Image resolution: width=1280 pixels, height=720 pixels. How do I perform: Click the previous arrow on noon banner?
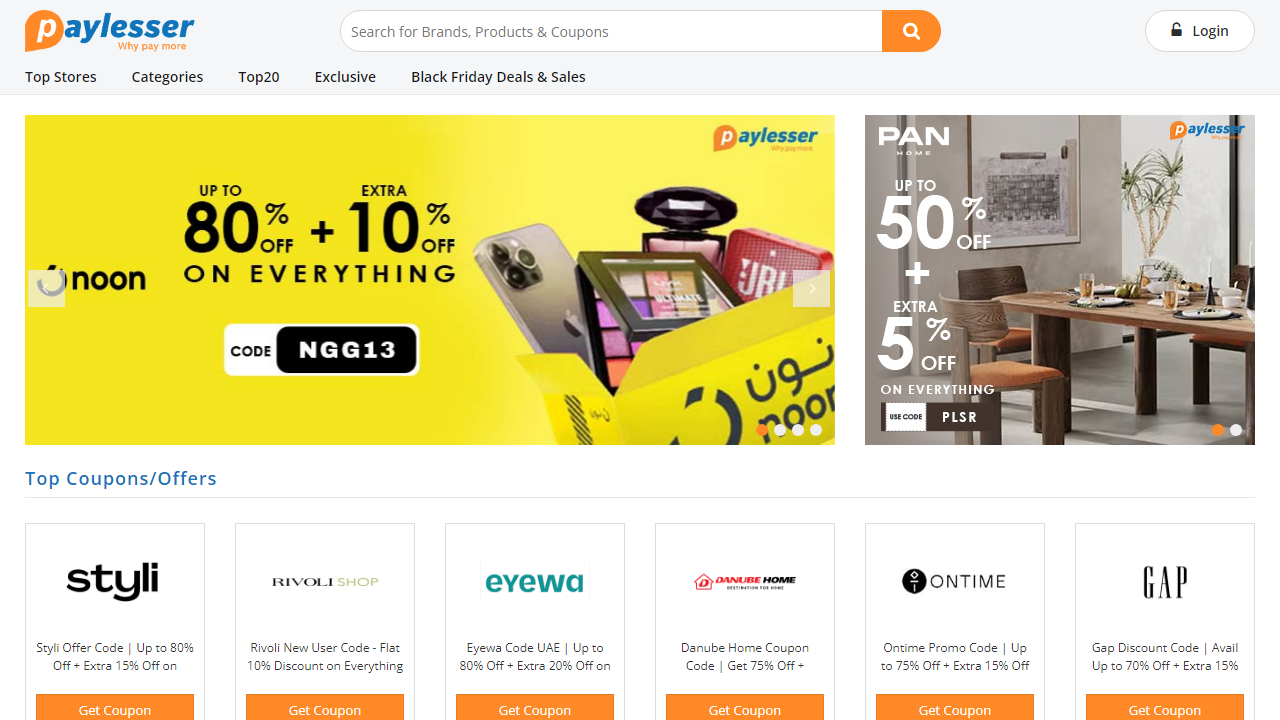[x=47, y=288]
